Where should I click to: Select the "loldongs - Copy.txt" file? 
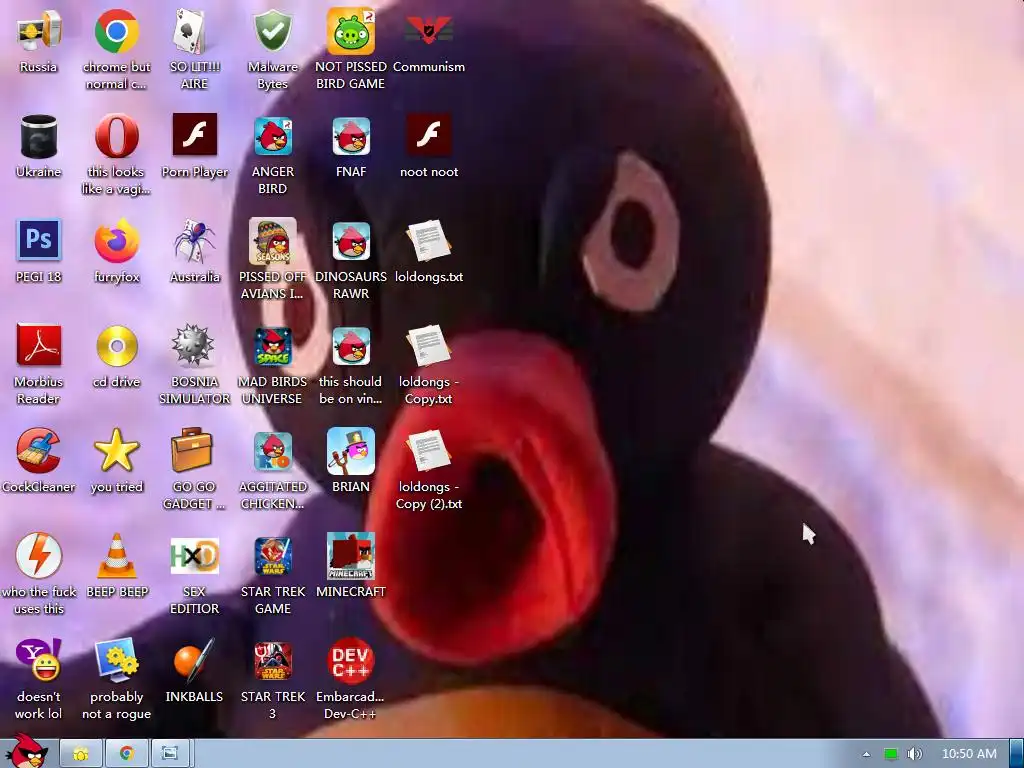point(428,346)
